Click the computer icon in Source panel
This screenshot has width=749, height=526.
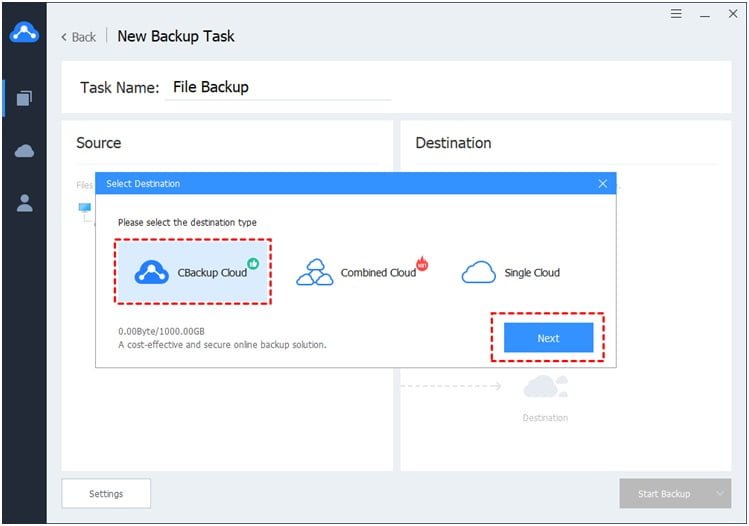tap(85, 207)
